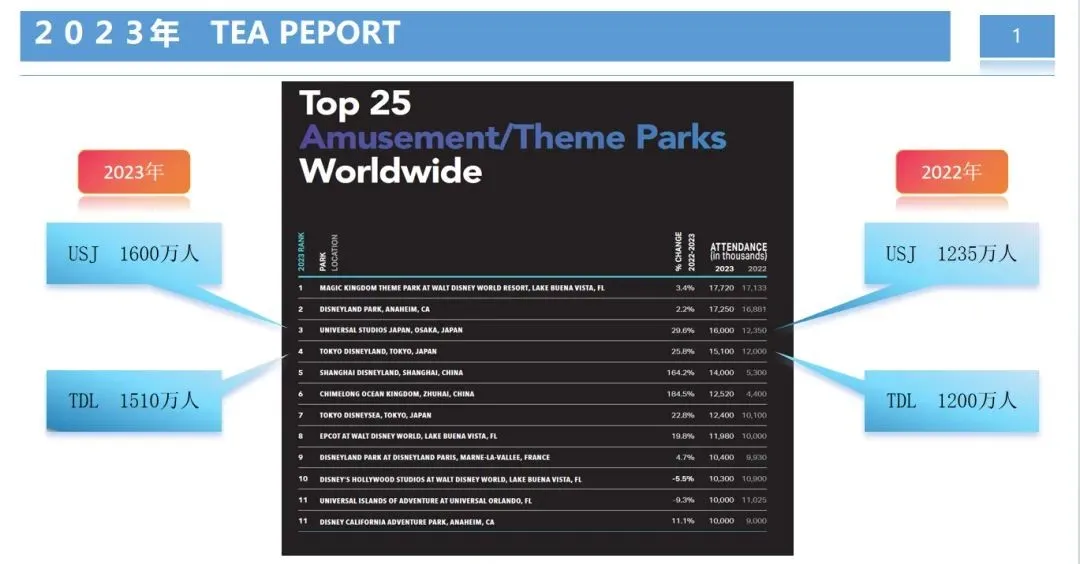Screen dimensions: 1080x564
Task: Click the Universal Islands of Adventure row
Action: coord(426,501)
